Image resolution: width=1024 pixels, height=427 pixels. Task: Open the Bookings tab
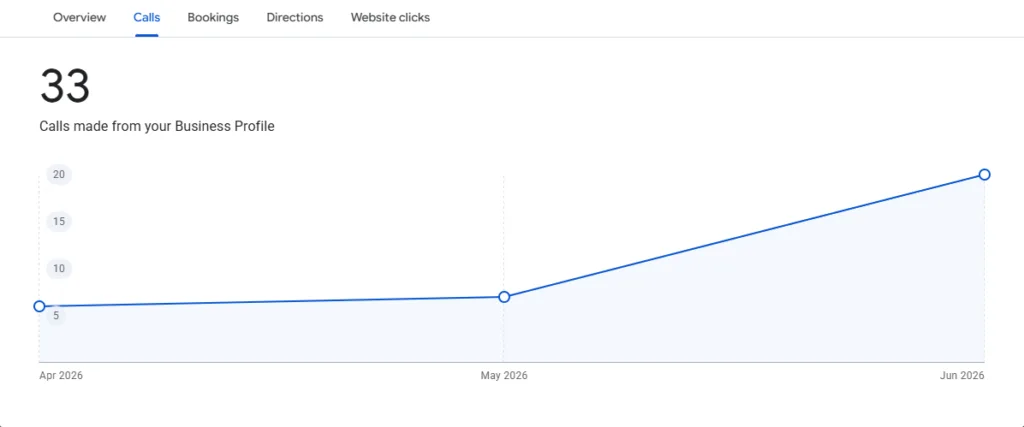click(x=213, y=18)
